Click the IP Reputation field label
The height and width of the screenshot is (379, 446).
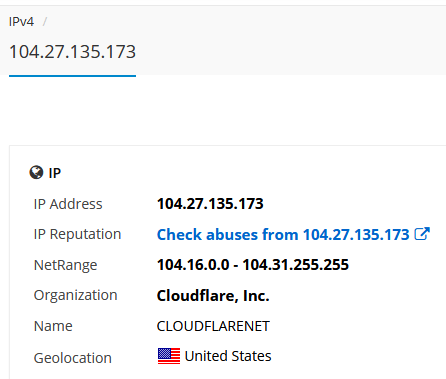(x=77, y=234)
